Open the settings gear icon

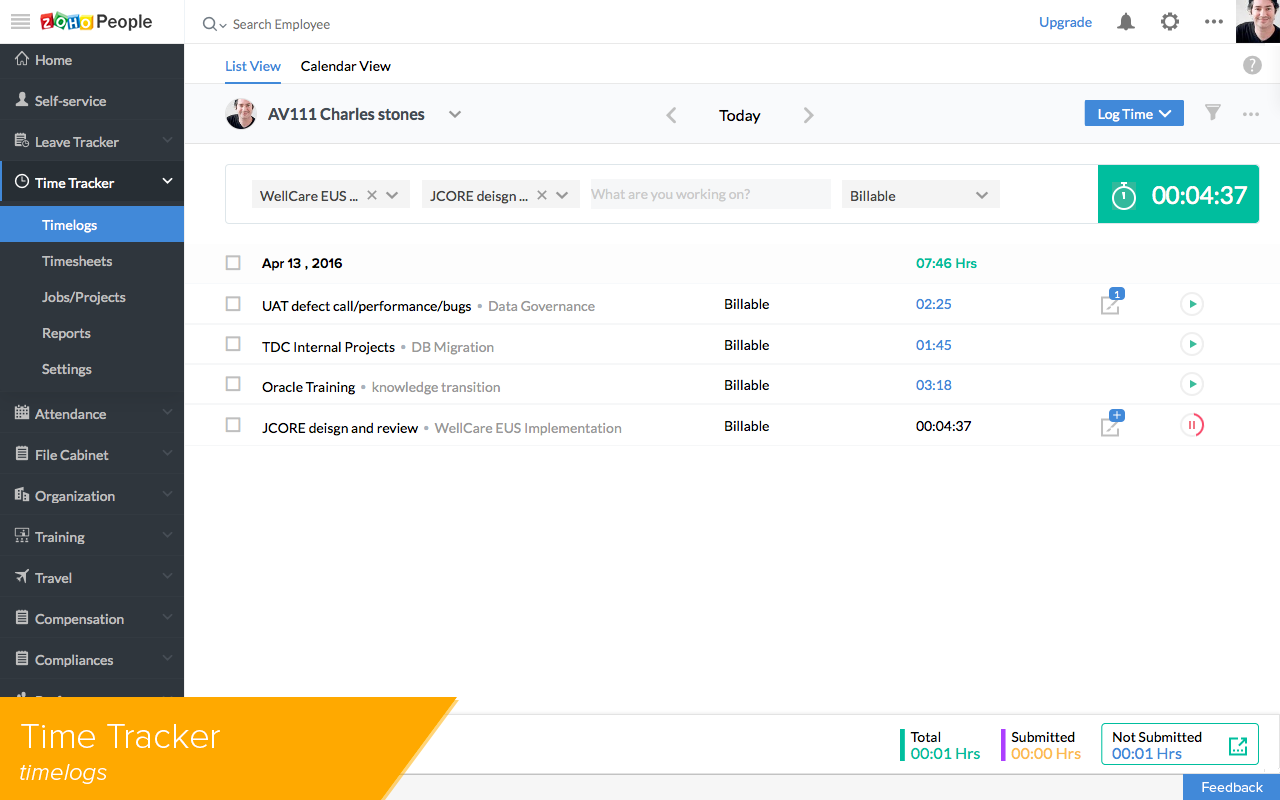pos(1169,22)
